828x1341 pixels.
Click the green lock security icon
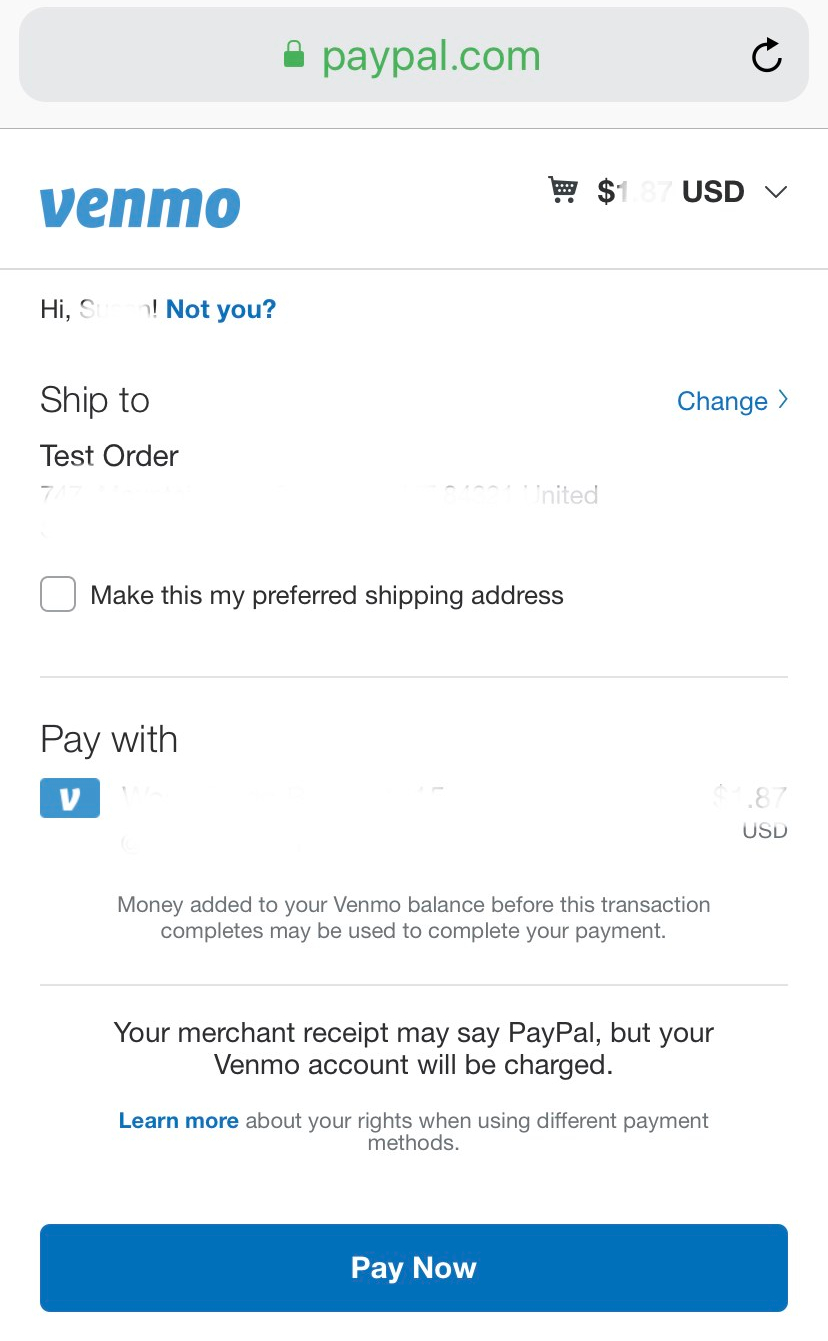pos(294,54)
